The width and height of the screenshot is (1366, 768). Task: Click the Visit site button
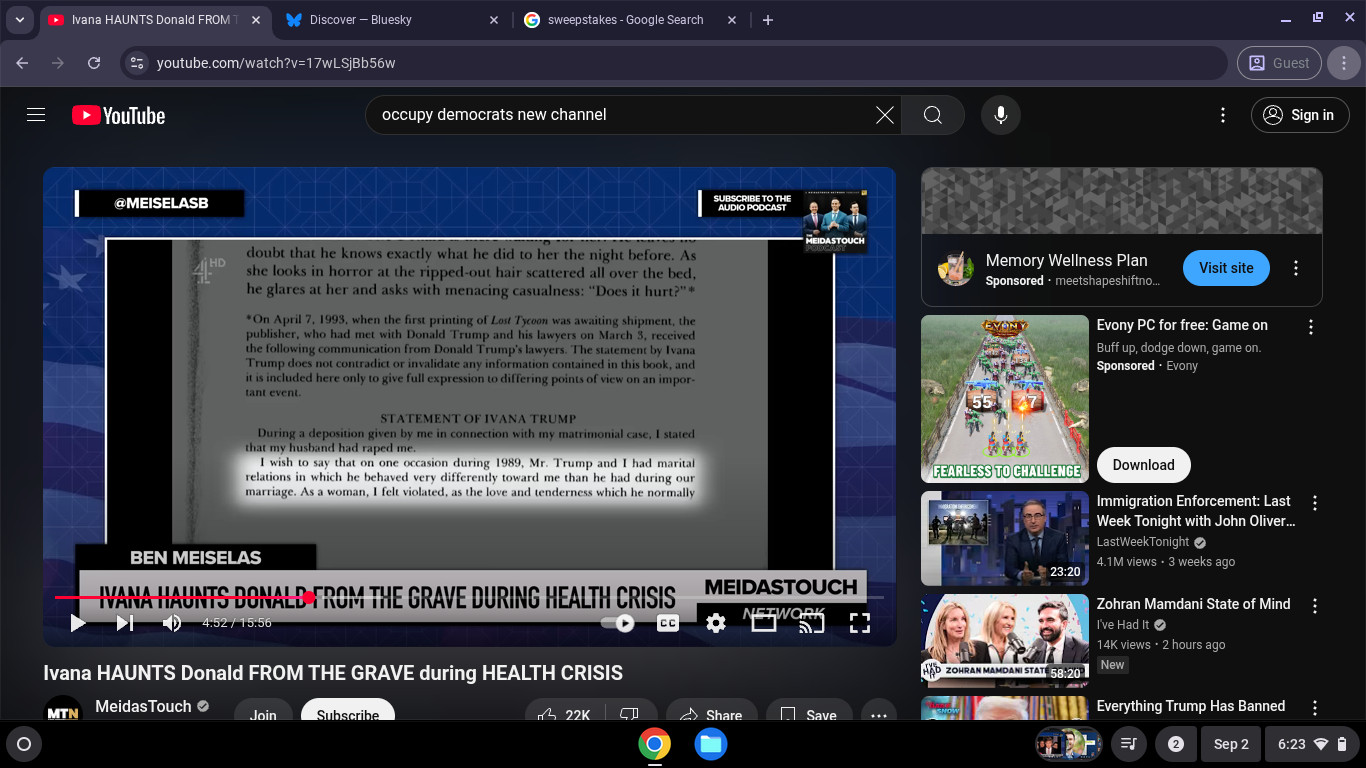click(1226, 268)
